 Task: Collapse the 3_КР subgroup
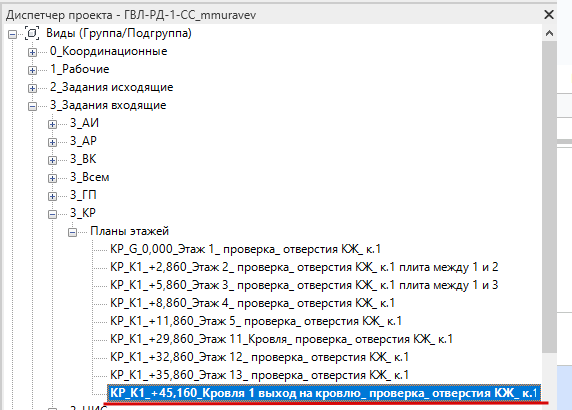[52, 214]
